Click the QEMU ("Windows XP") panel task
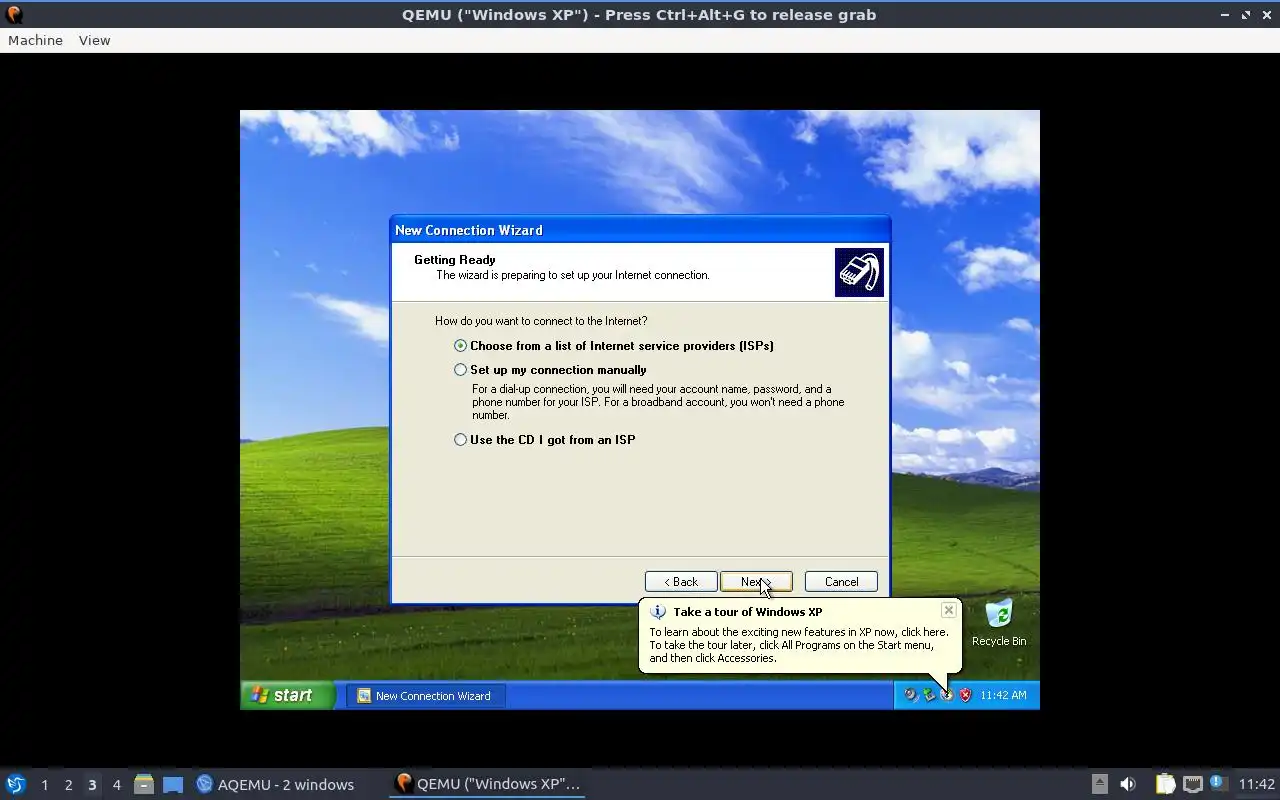This screenshot has width=1280, height=800. coord(488,784)
